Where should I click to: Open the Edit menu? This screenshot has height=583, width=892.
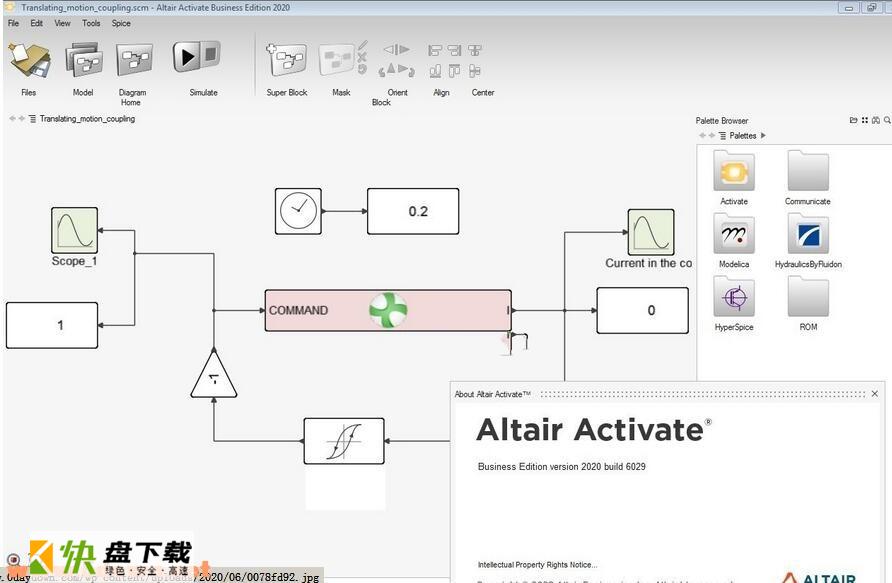point(36,23)
